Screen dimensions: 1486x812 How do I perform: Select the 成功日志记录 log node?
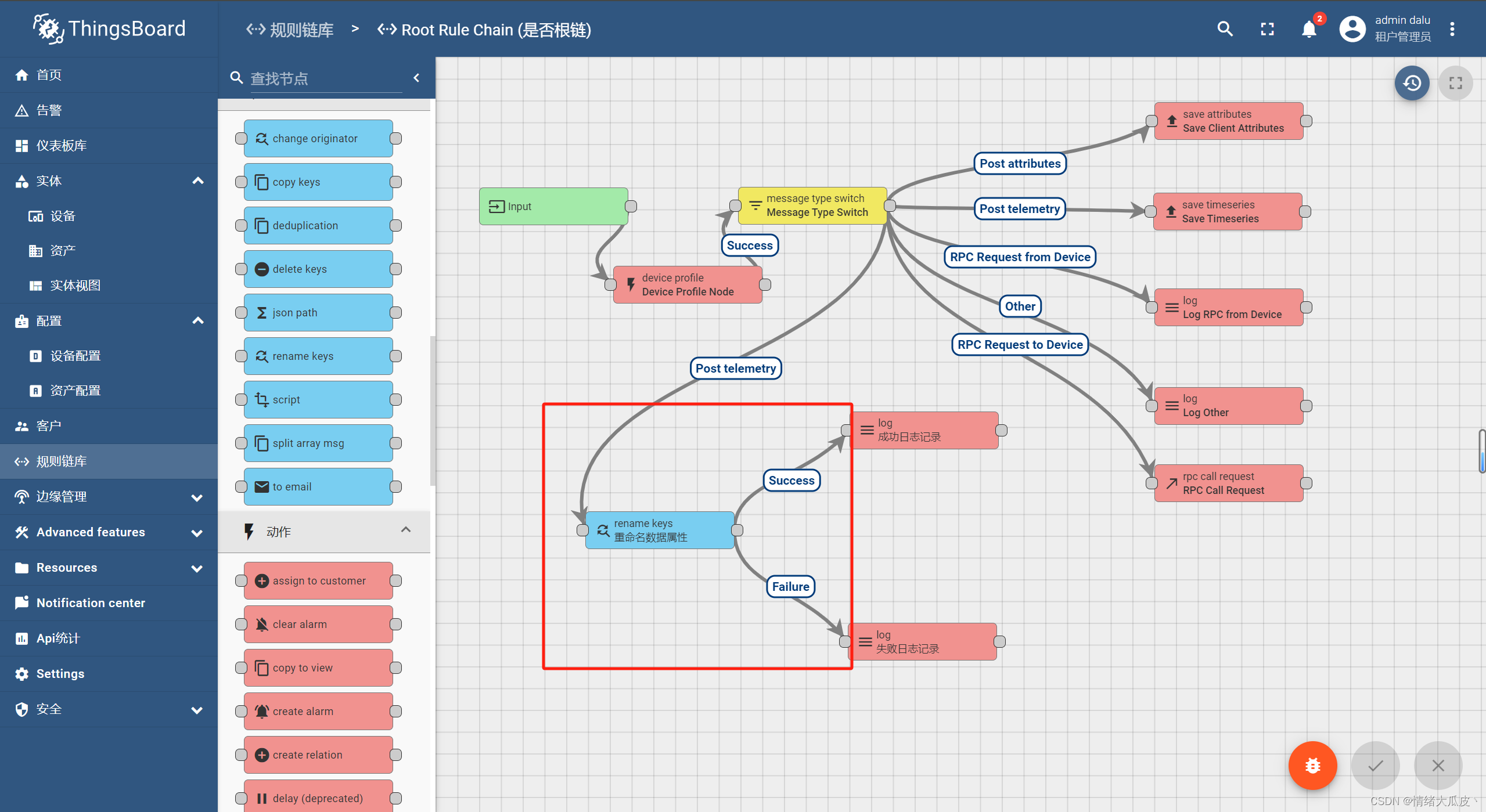click(x=924, y=430)
